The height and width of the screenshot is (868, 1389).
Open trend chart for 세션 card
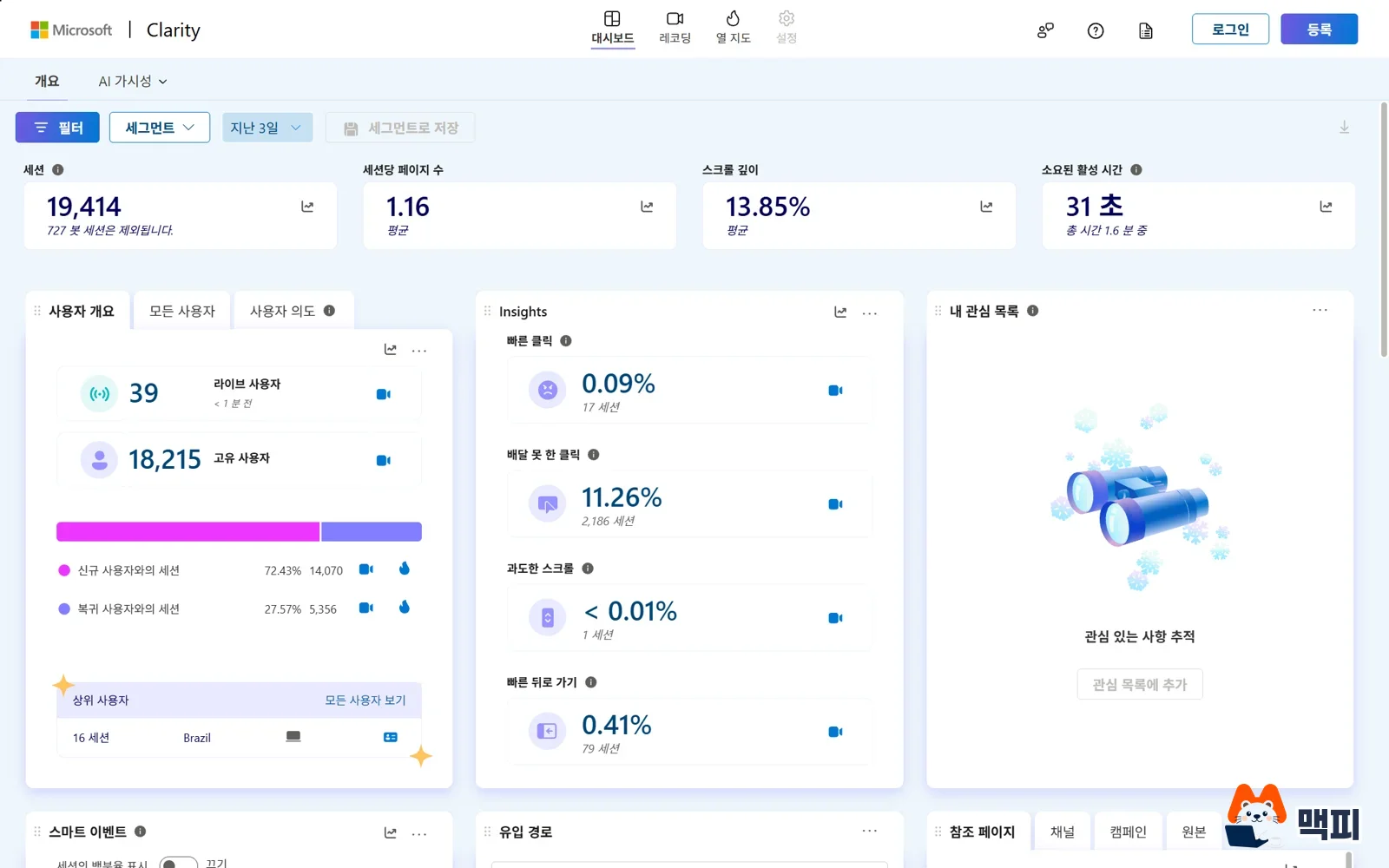point(307,207)
